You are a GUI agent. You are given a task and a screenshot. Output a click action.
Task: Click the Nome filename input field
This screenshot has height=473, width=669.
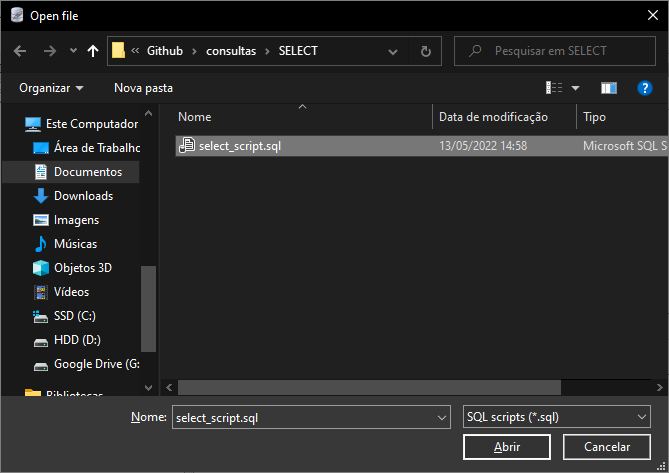[311, 417]
